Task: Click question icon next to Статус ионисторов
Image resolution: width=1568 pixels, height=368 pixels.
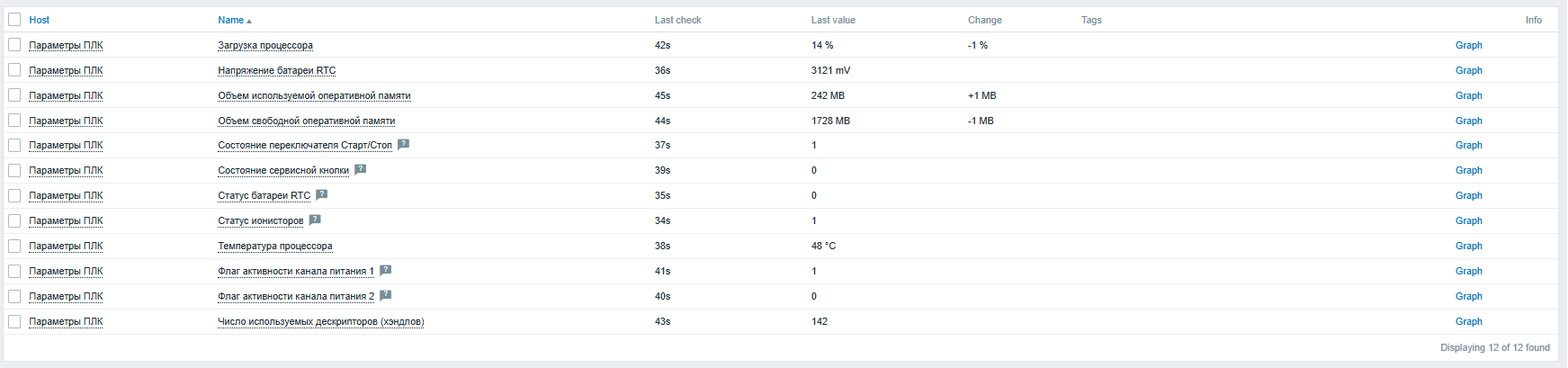Action: click(315, 220)
